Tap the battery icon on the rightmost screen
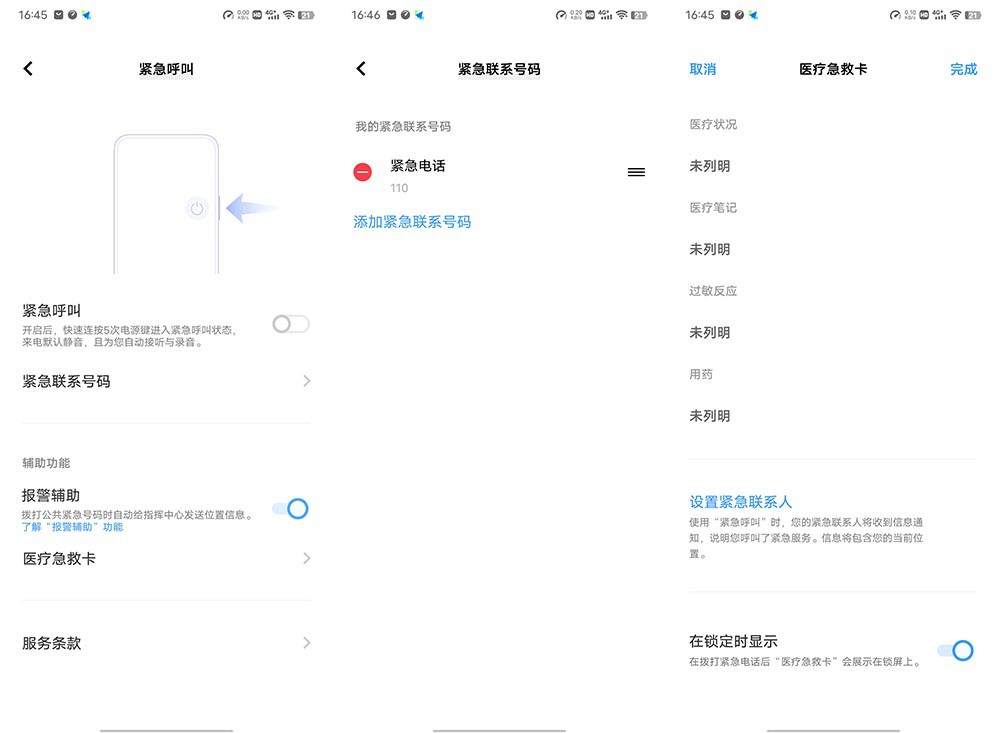 [x=973, y=15]
